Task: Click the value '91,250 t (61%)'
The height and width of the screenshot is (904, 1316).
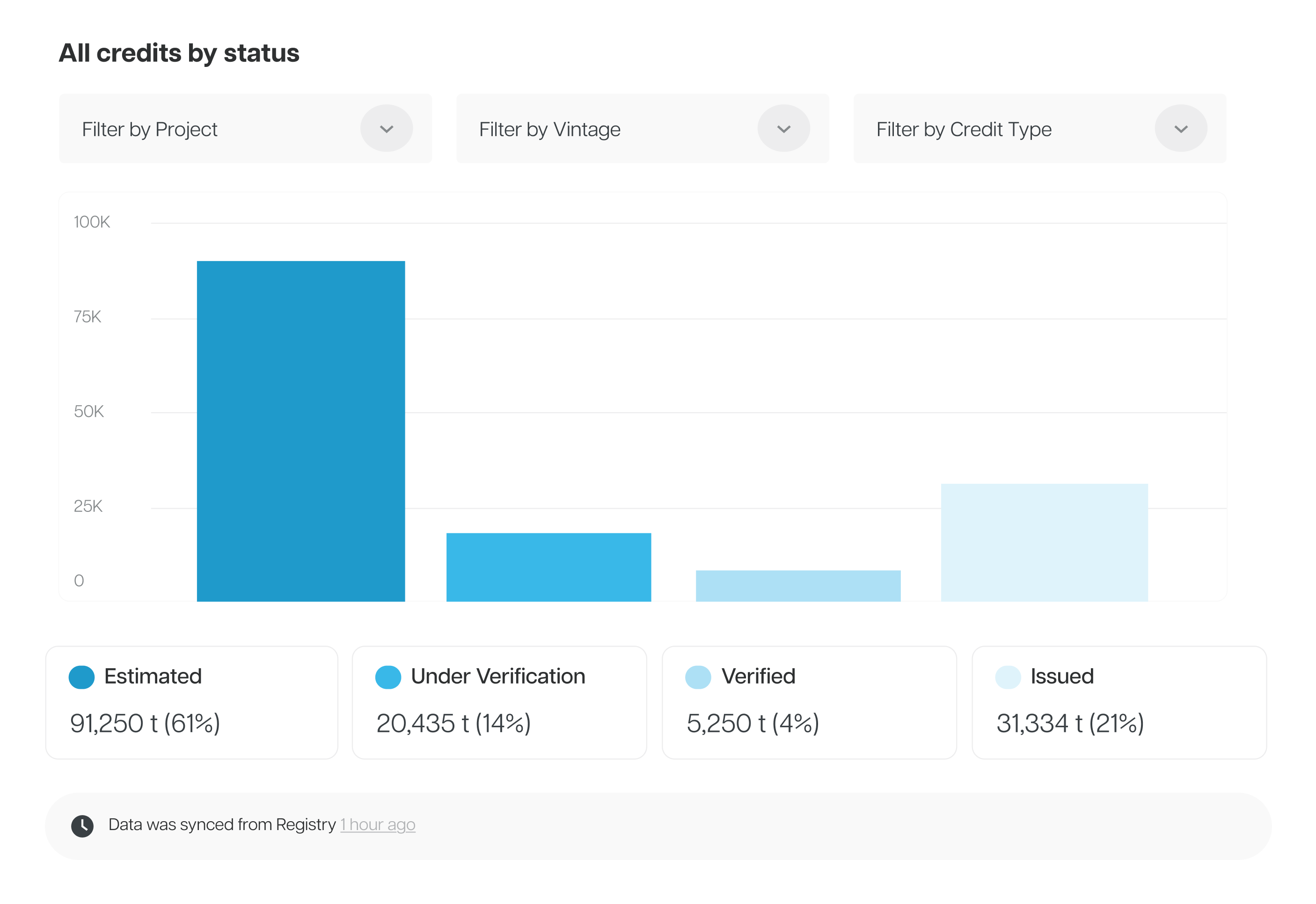Action: click(145, 723)
